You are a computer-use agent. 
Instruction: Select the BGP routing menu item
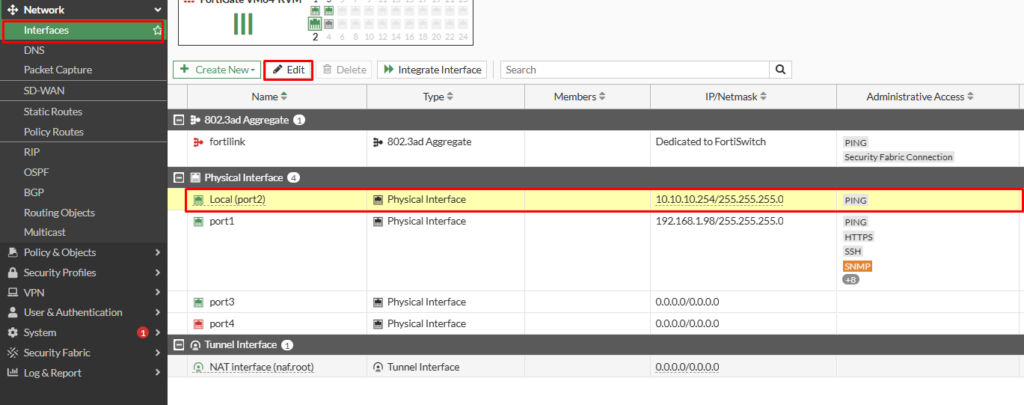tap(34, 193)
